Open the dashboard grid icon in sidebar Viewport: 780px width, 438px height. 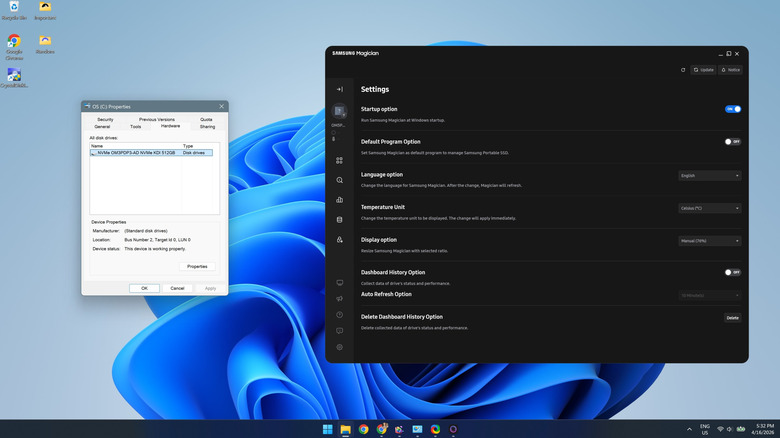(339, 160)
